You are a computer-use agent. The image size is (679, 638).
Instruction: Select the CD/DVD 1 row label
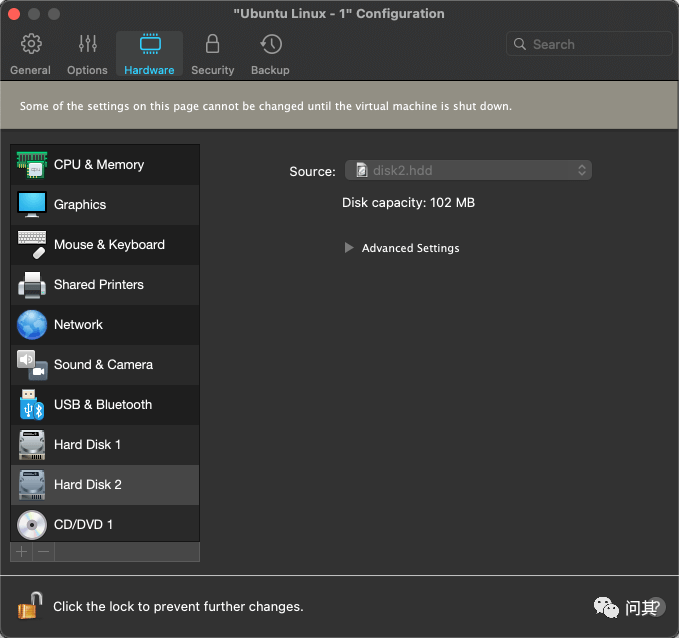point(83,525)
